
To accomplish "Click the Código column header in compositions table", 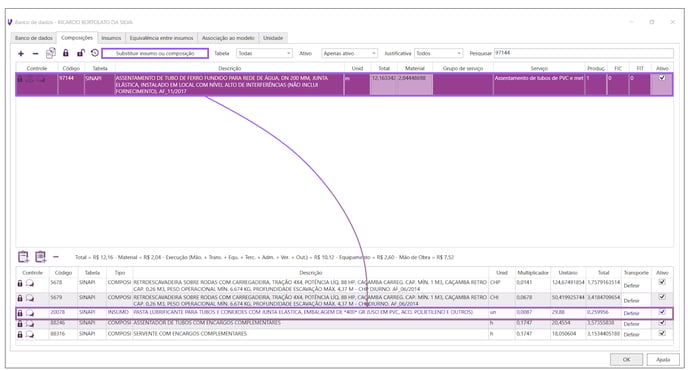I will (x=71, y=68).
